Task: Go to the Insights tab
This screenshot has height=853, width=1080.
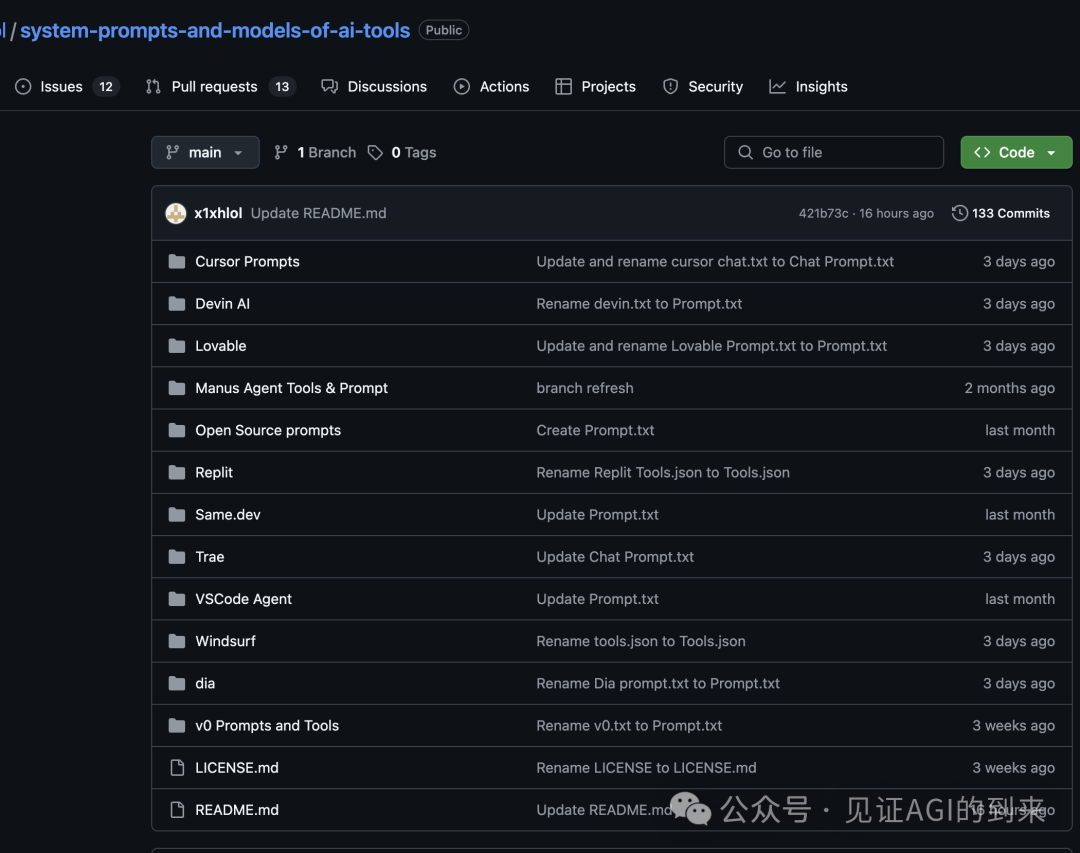Action: click(820, 87)
